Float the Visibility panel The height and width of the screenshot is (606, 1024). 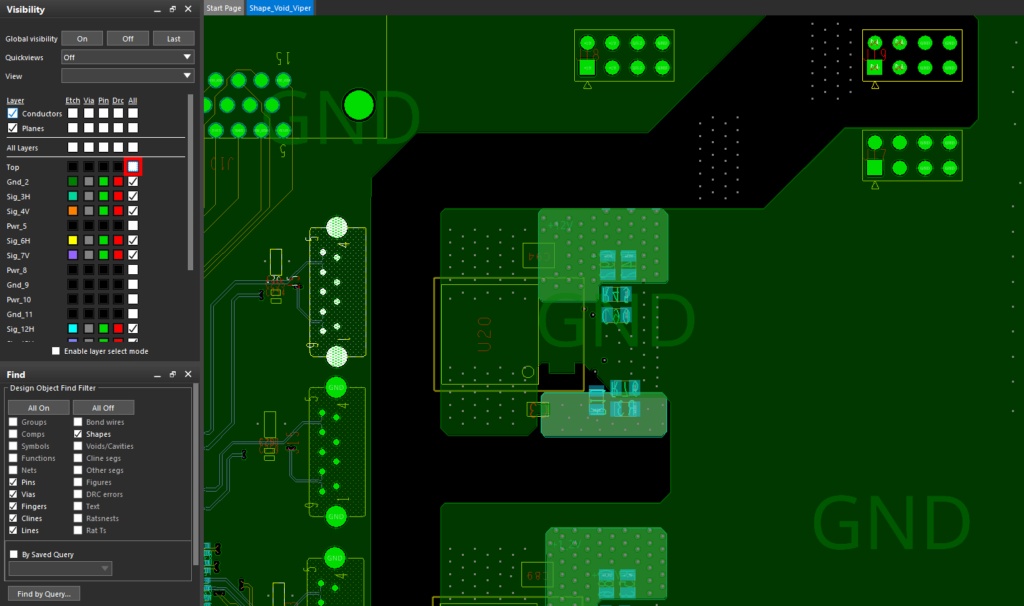coord(172,9)
